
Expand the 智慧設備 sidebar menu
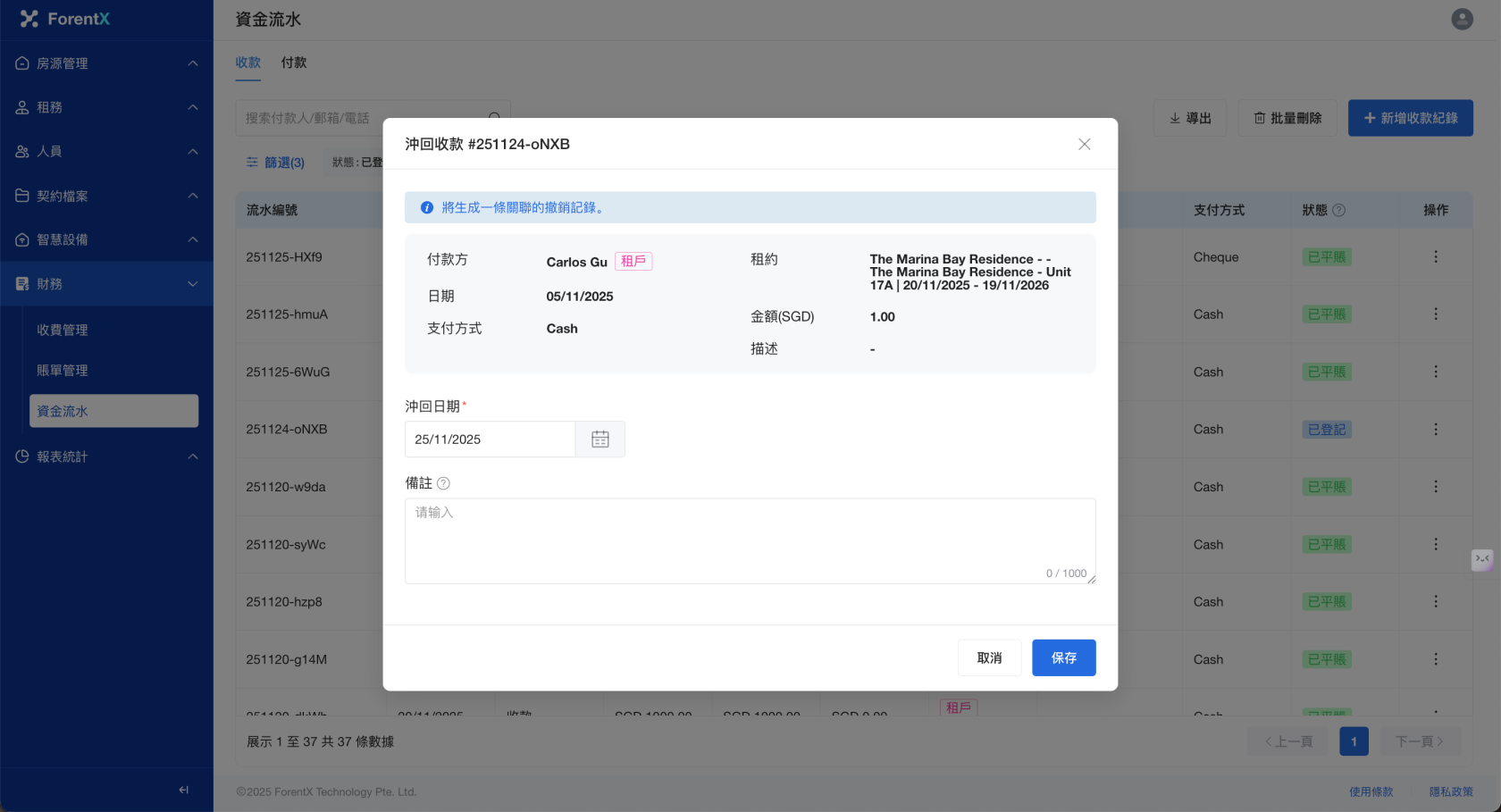point(106,239)
